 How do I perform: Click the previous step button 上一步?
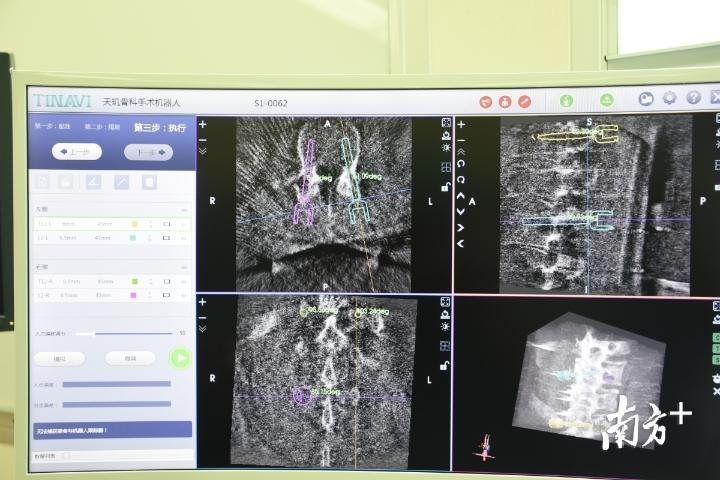pos(77,152)
